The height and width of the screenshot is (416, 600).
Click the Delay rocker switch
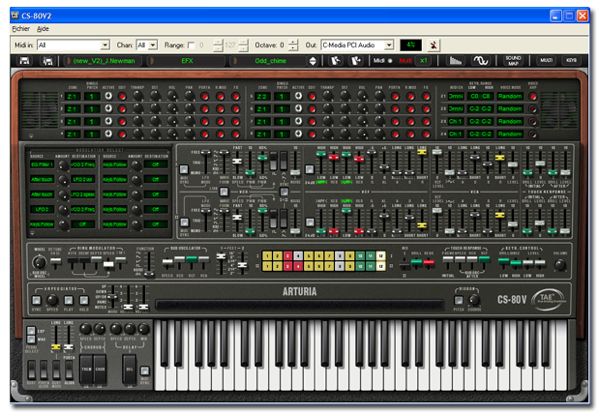[x=129, y=369]
